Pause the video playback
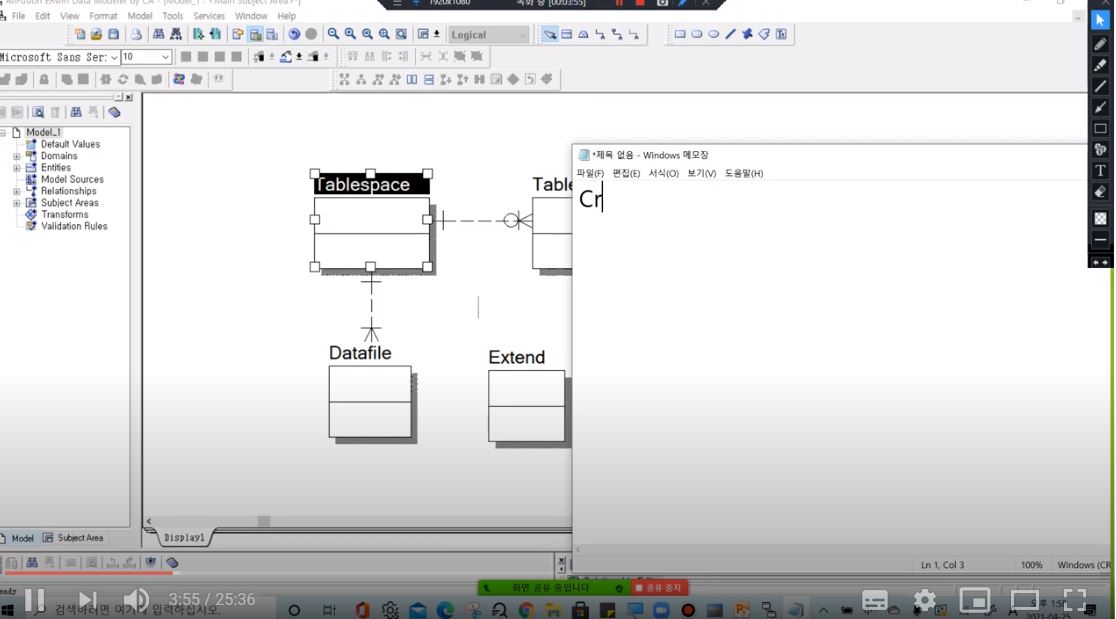Screen dimensions: 1116x619 pyautogui.click(x=34, y=601)
